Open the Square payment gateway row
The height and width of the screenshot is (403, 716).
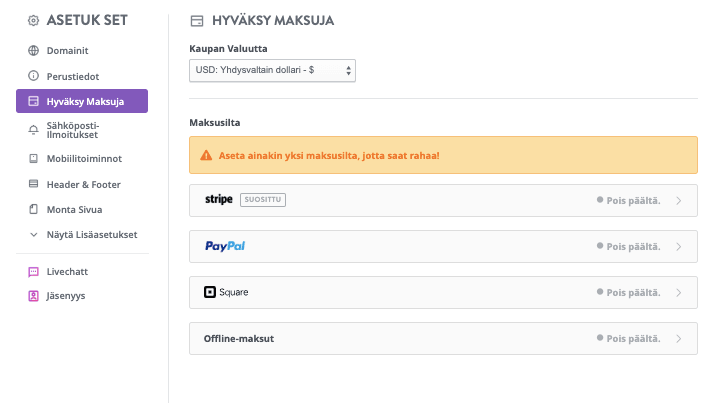(443, 292)
